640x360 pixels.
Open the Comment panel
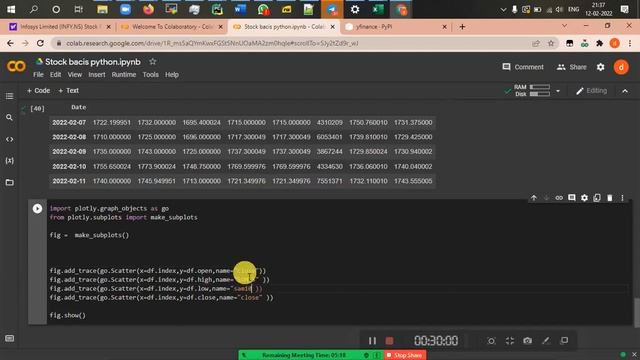point(523,67)
